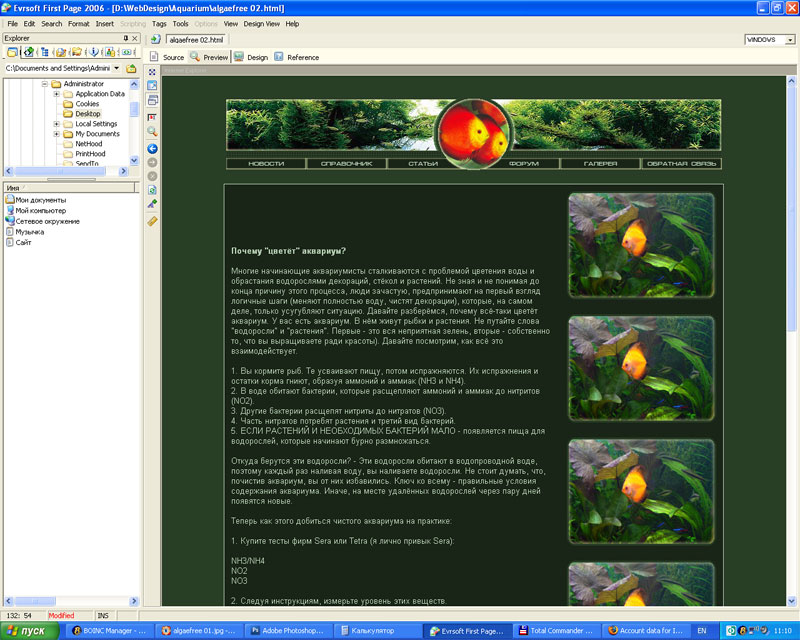
Task: Click the blue tree-structure icon in Explorer toolbar
Action: pyautogui.click(x=45, y=52)
